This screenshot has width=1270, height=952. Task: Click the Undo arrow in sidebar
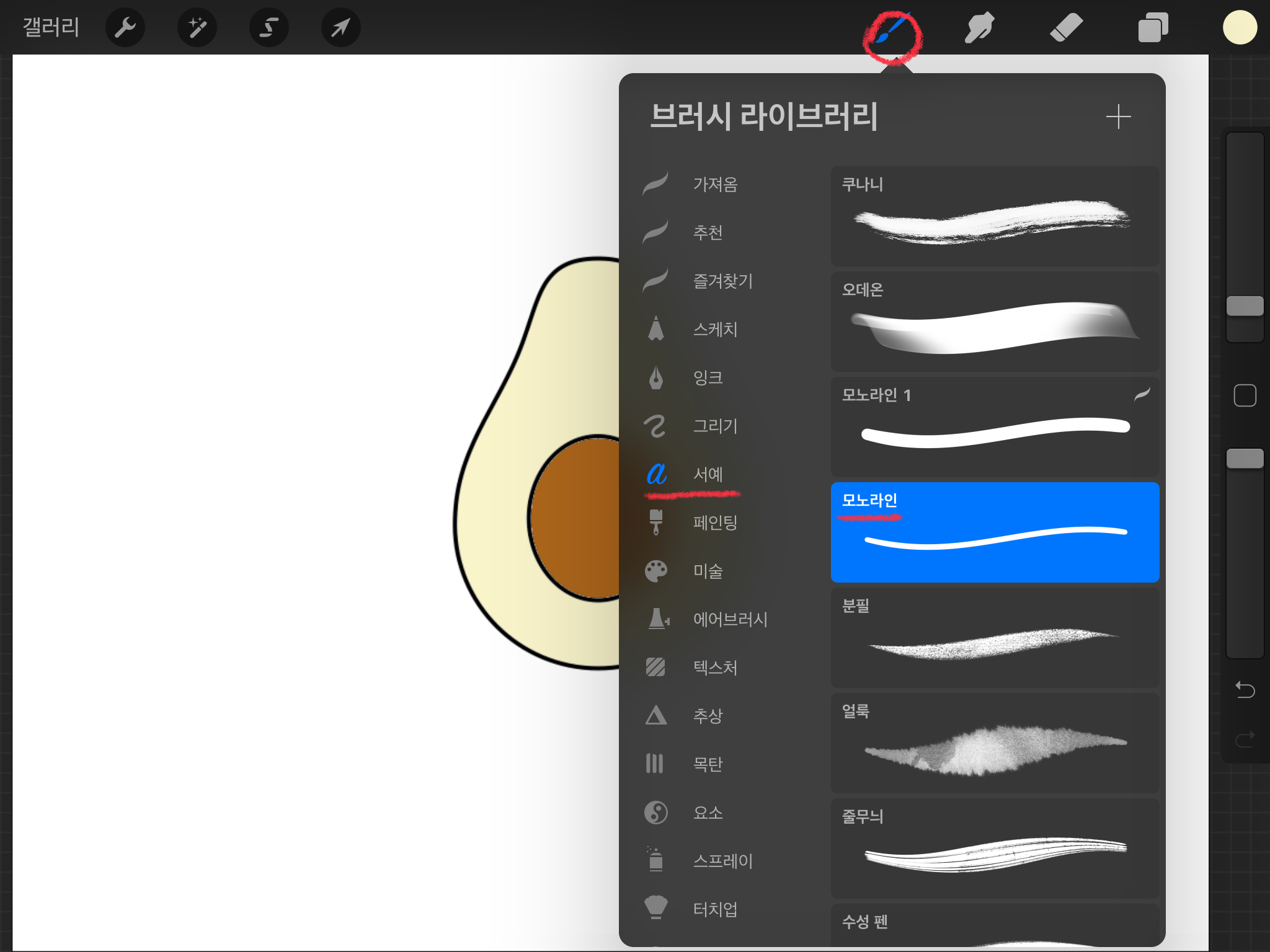pyautogui.click(x=1245, y=689)
